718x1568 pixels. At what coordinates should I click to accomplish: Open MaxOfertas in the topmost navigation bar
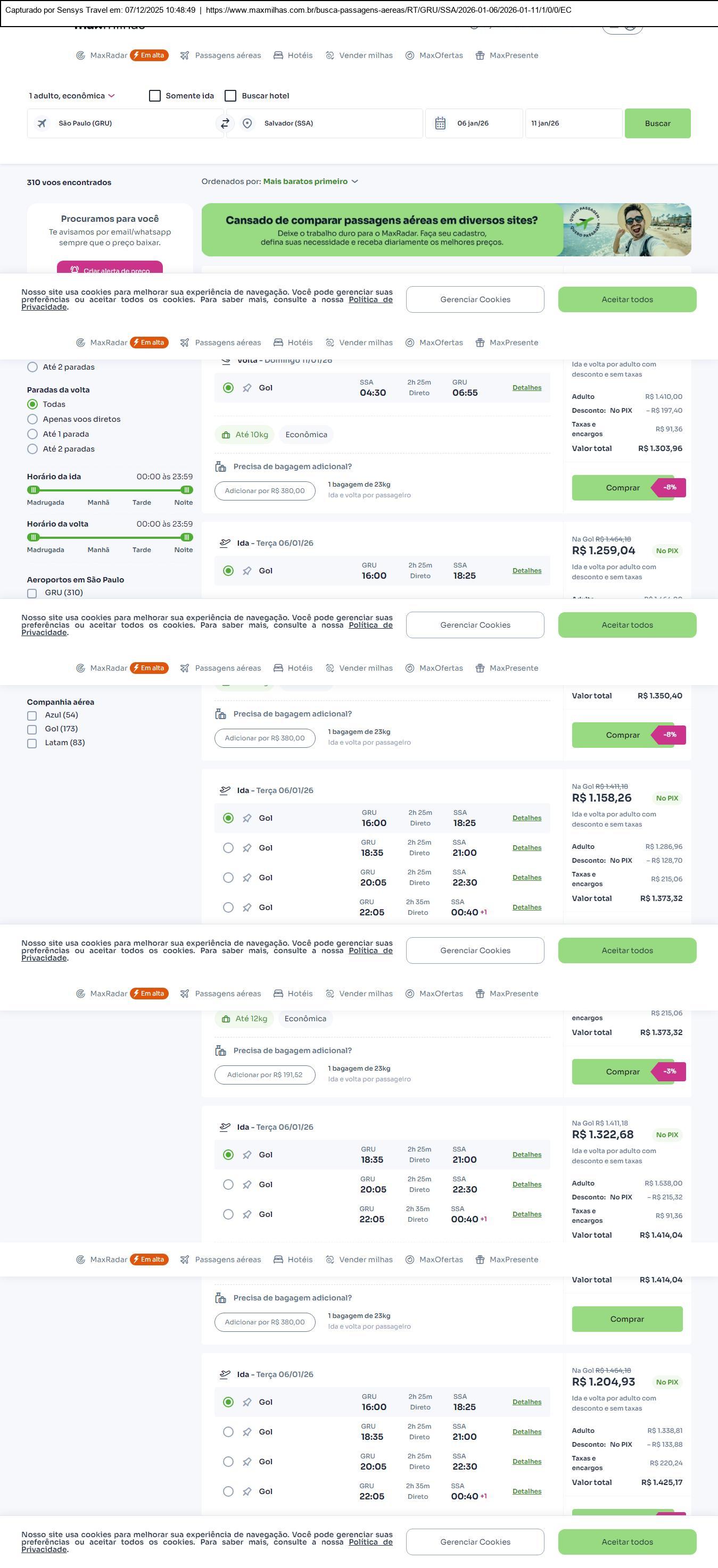point(434,55)
